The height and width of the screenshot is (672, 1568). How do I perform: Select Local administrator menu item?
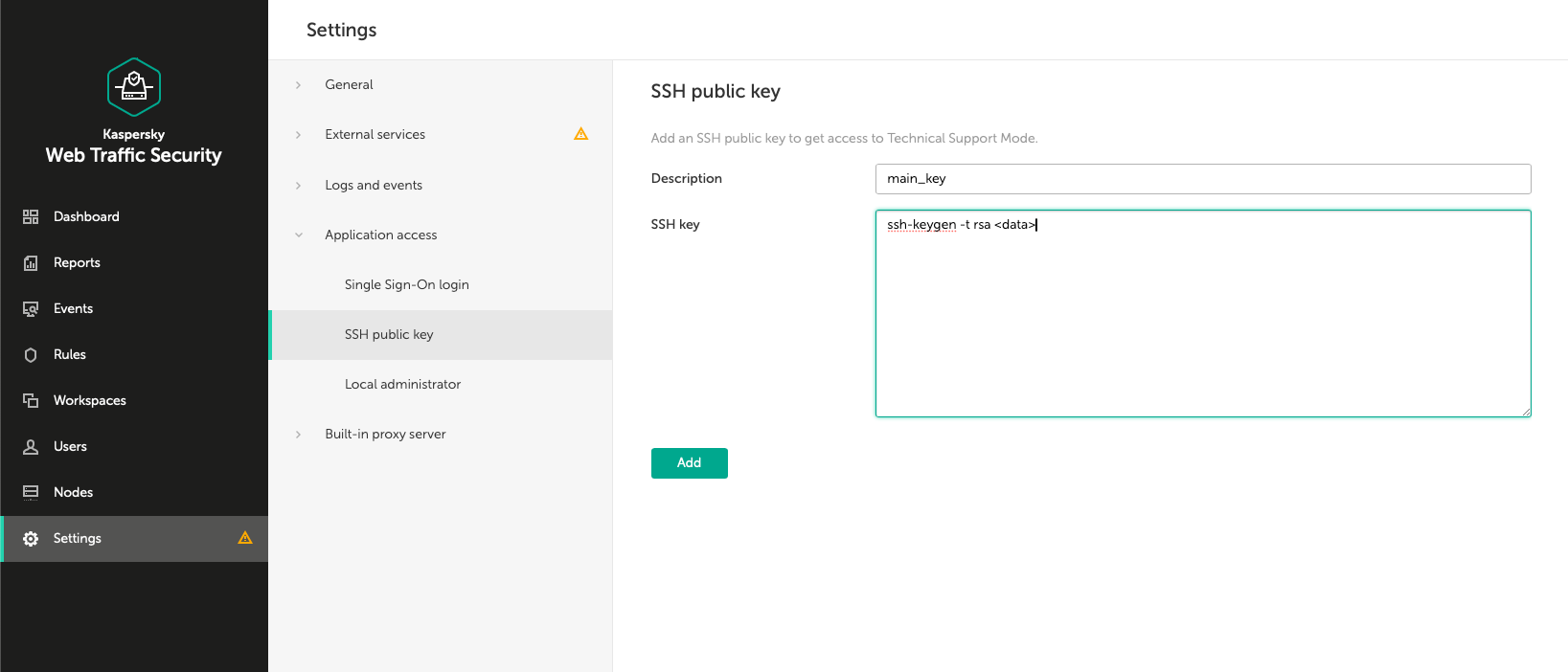pyautogui.click(x=402, y=385)
